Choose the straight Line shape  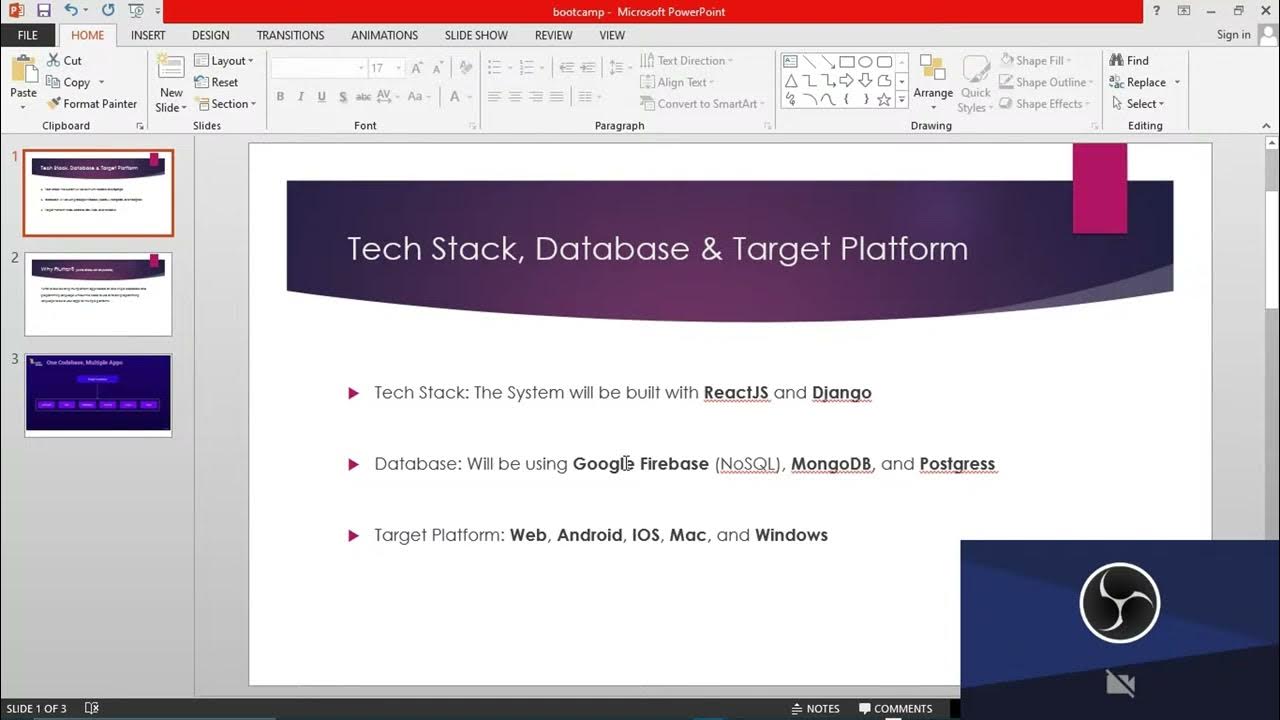809,62
